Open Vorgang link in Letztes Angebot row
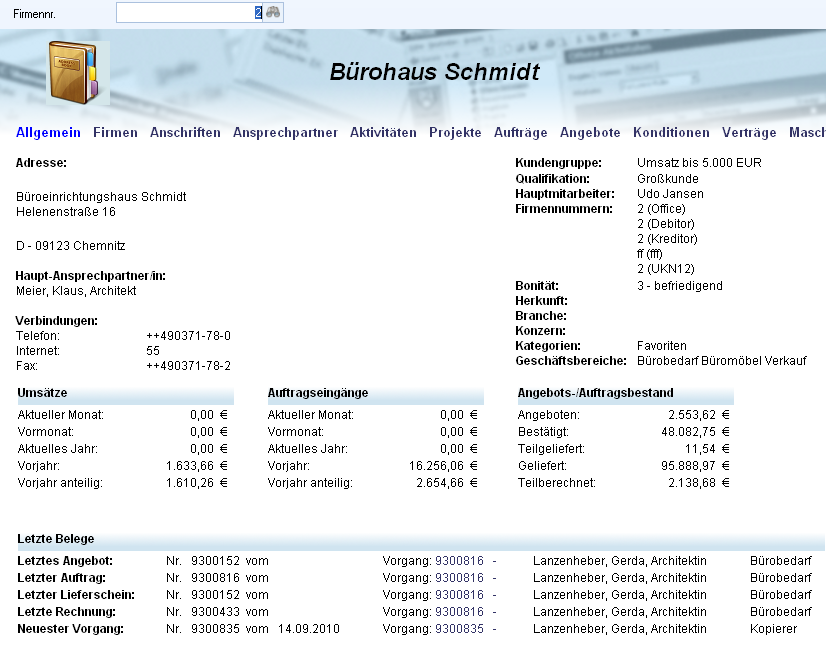This screenshot has height=664, width=826. pos(459,561)
